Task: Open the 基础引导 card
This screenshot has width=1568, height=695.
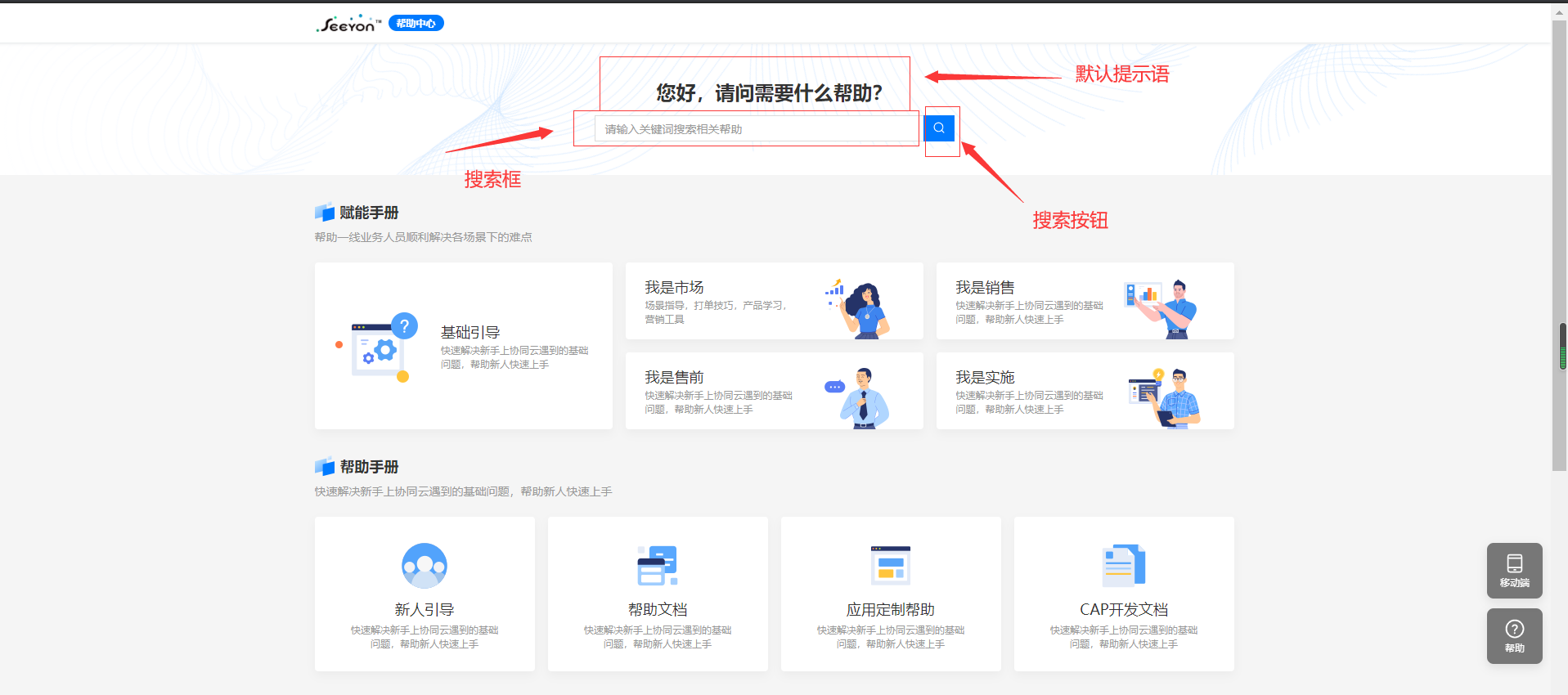Action: click(464, 346)
